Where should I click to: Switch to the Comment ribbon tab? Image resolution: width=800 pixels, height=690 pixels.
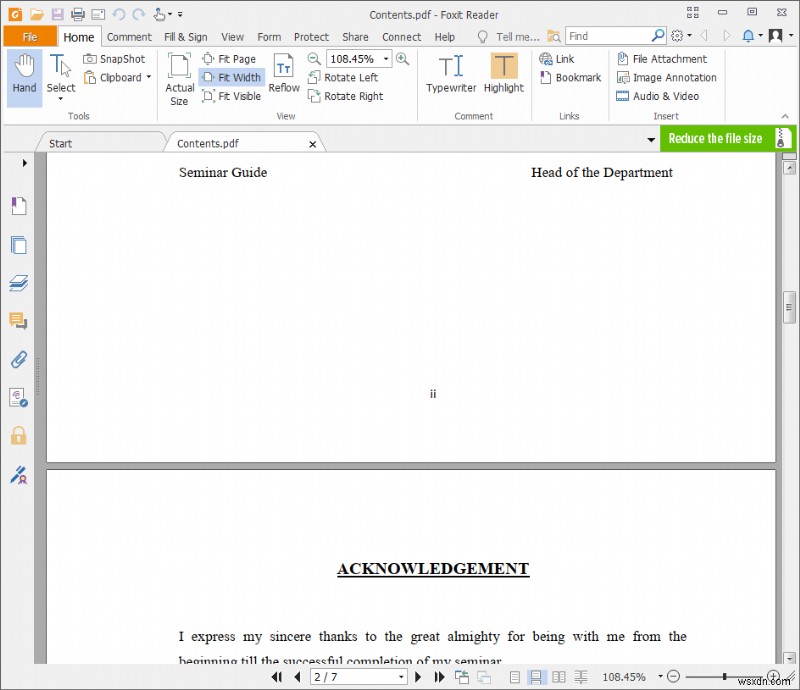[x=129, y=36]
